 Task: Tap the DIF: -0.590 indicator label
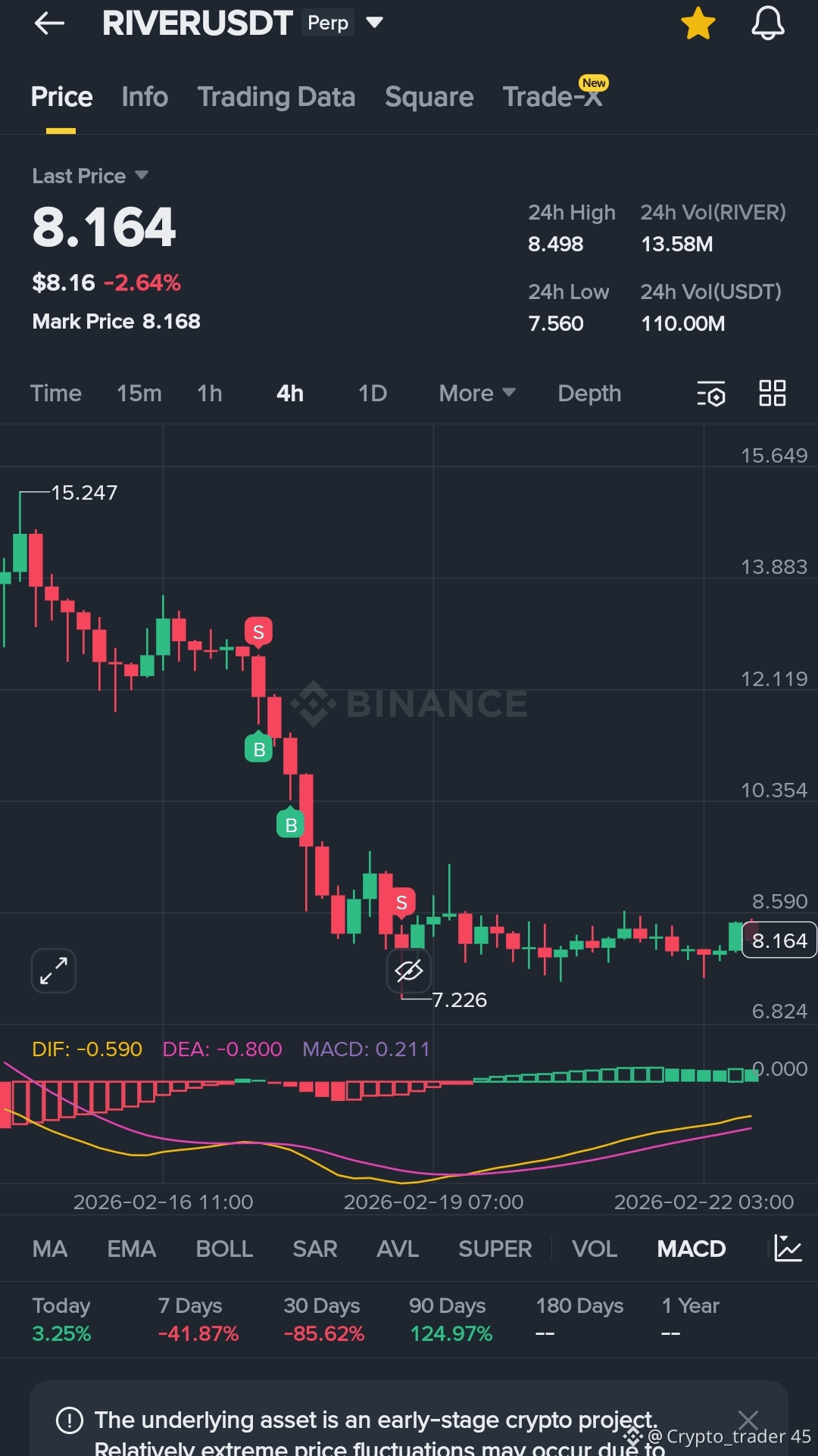(87, 1049)
